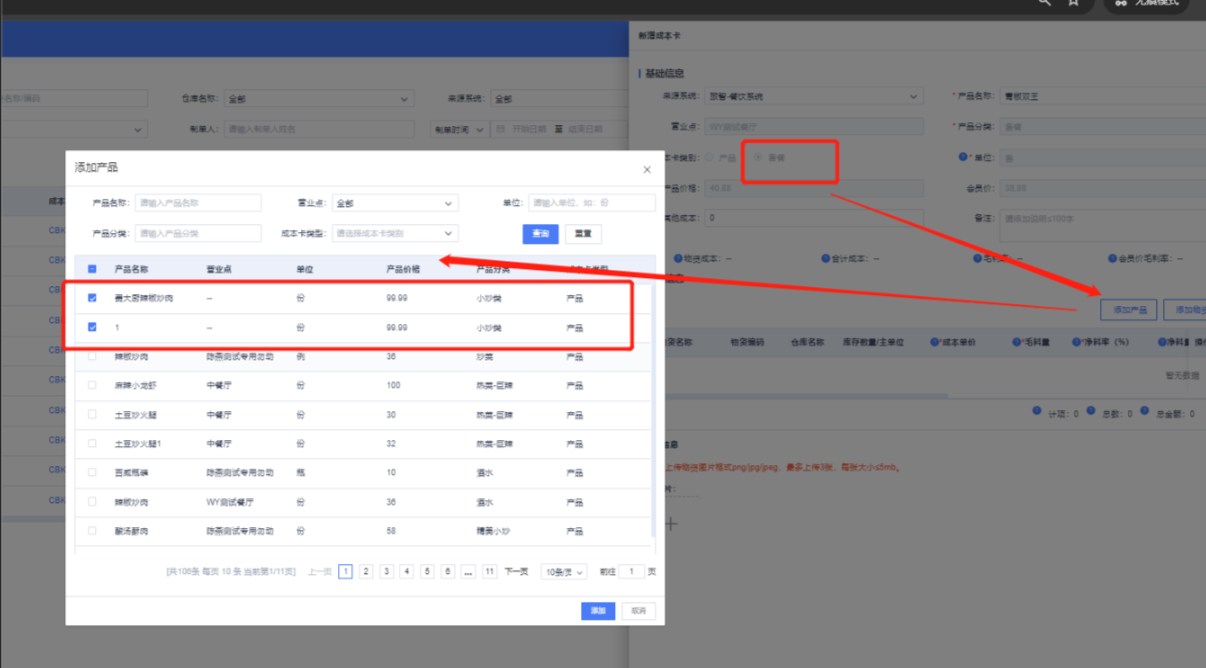The image size is (1206, 668).
Task: Select the 产品 radio in cost card type
Action: tap(709, 157)
